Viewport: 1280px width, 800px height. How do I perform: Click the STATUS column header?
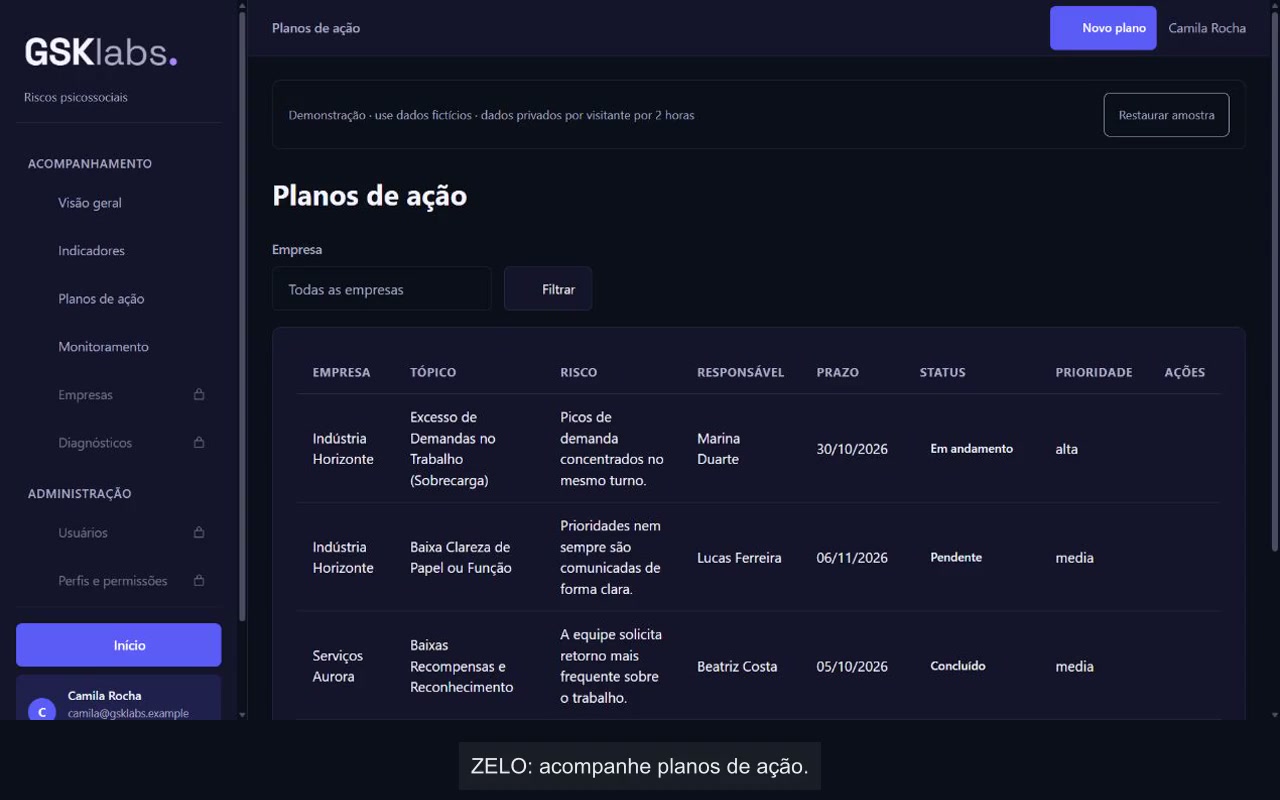943,372
